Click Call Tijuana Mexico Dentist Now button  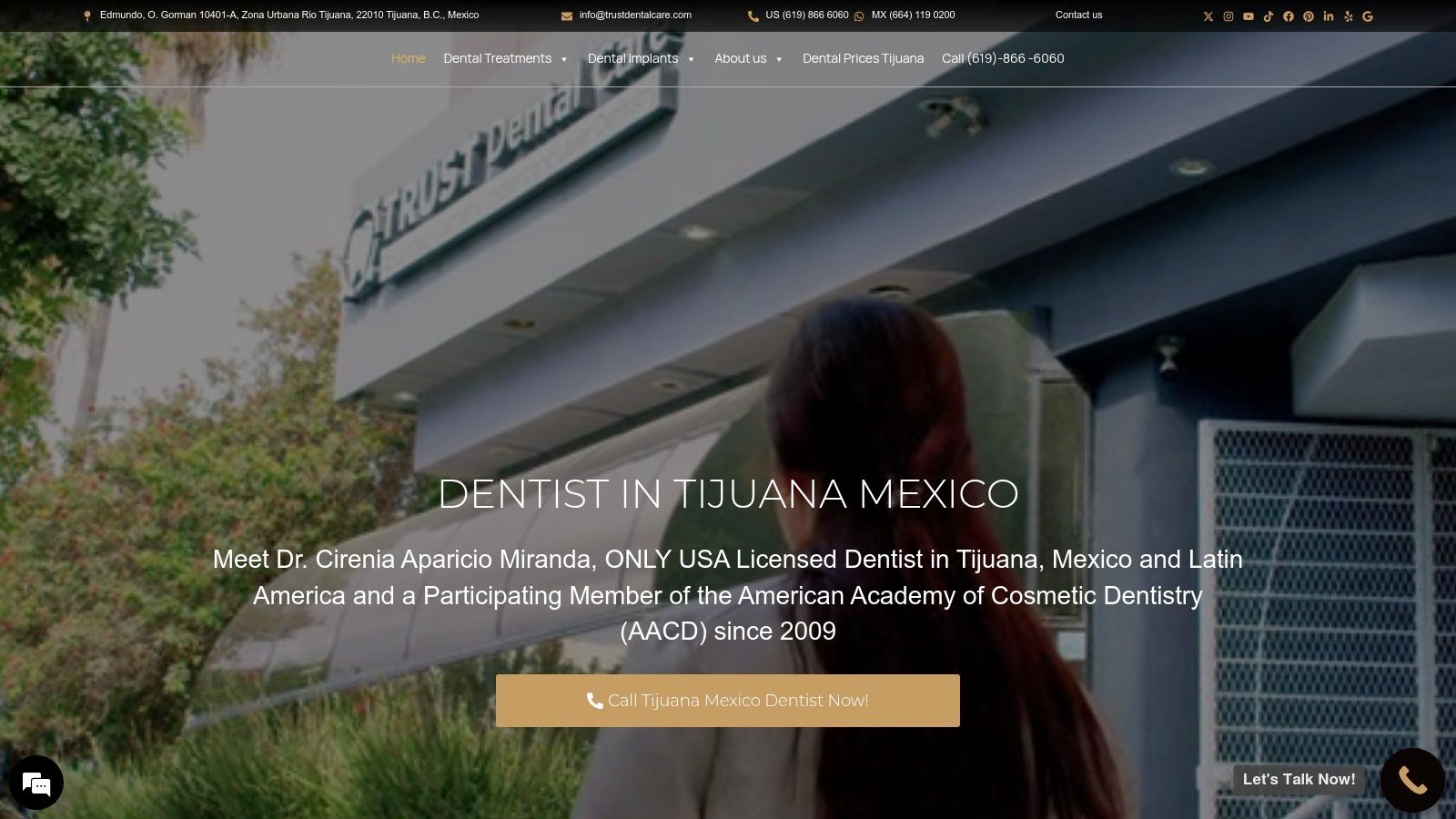tap(728, 701)
